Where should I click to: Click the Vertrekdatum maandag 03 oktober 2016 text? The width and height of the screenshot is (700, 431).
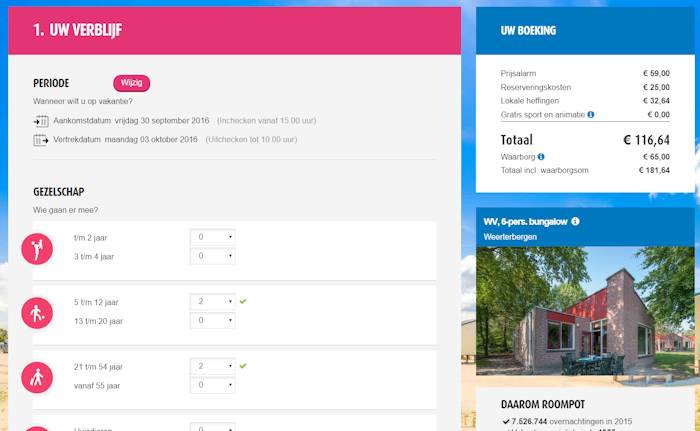[x=125, y=139]
